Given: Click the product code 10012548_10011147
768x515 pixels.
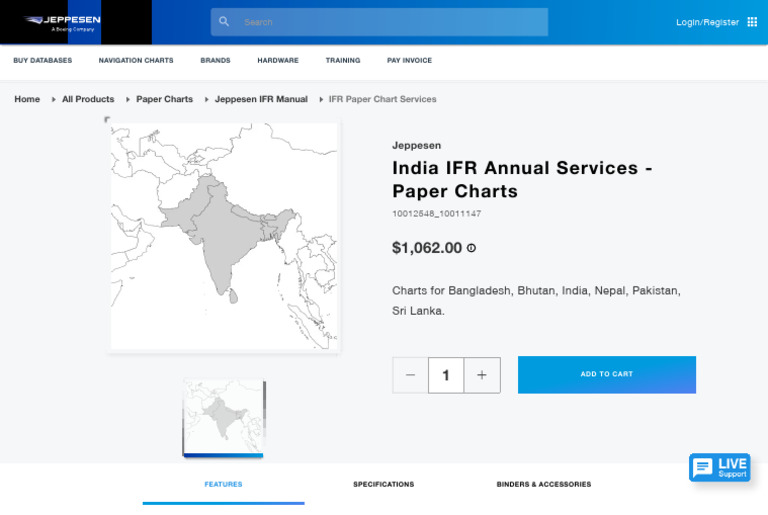Looking at the screenshot, I should [x=436, y=214].
